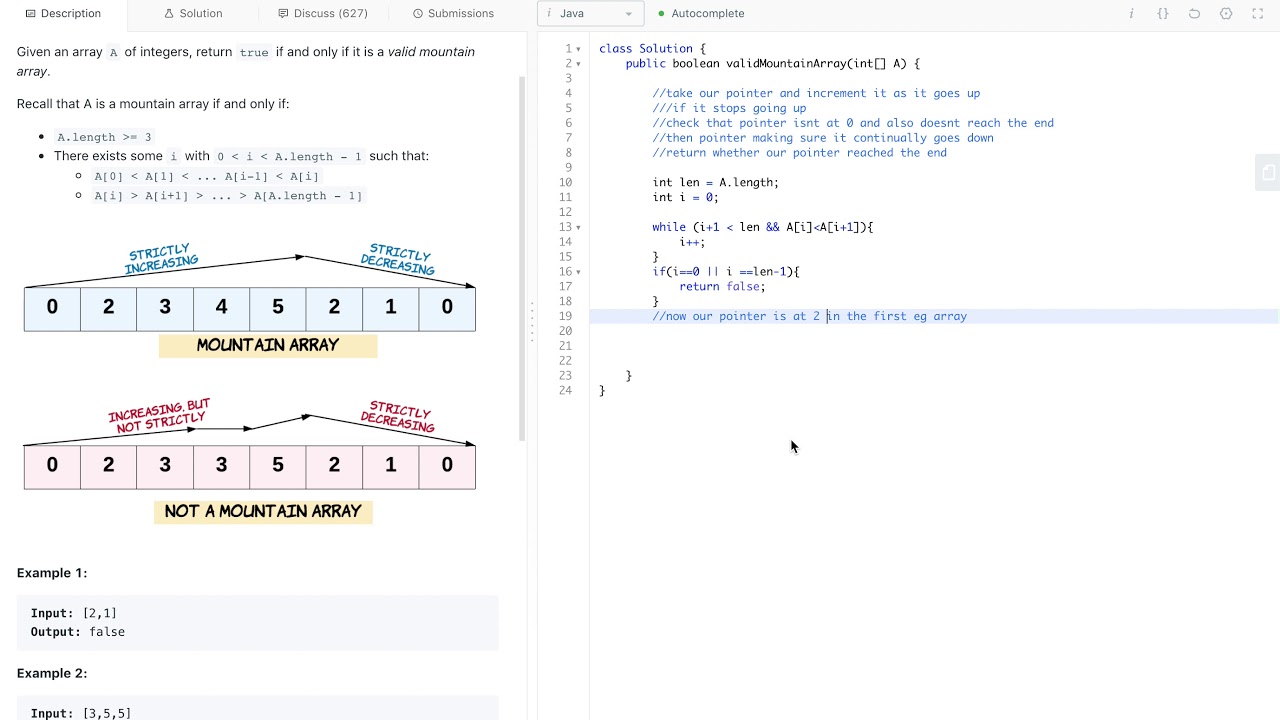Open the Java language dropdown
This screenshot has height=720, width=1280.
pyautogui.click(x=590, y=14)
